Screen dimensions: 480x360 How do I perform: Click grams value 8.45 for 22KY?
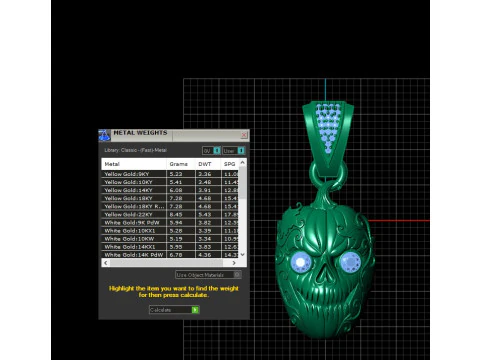tap(176, 214)
